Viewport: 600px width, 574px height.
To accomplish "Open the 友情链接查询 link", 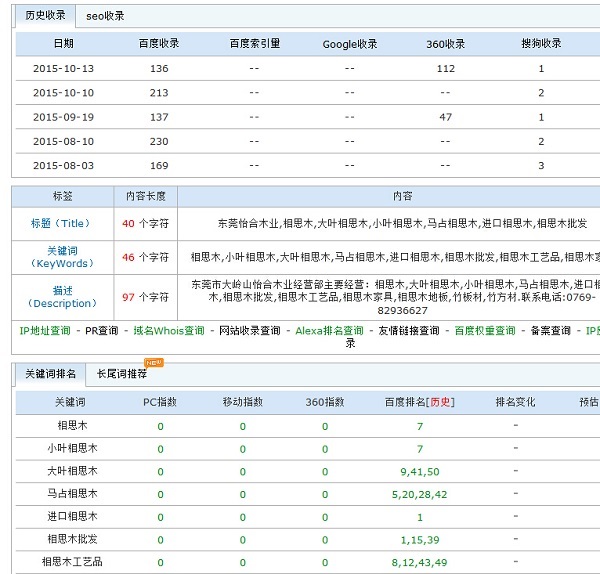I will click(408, 330).
